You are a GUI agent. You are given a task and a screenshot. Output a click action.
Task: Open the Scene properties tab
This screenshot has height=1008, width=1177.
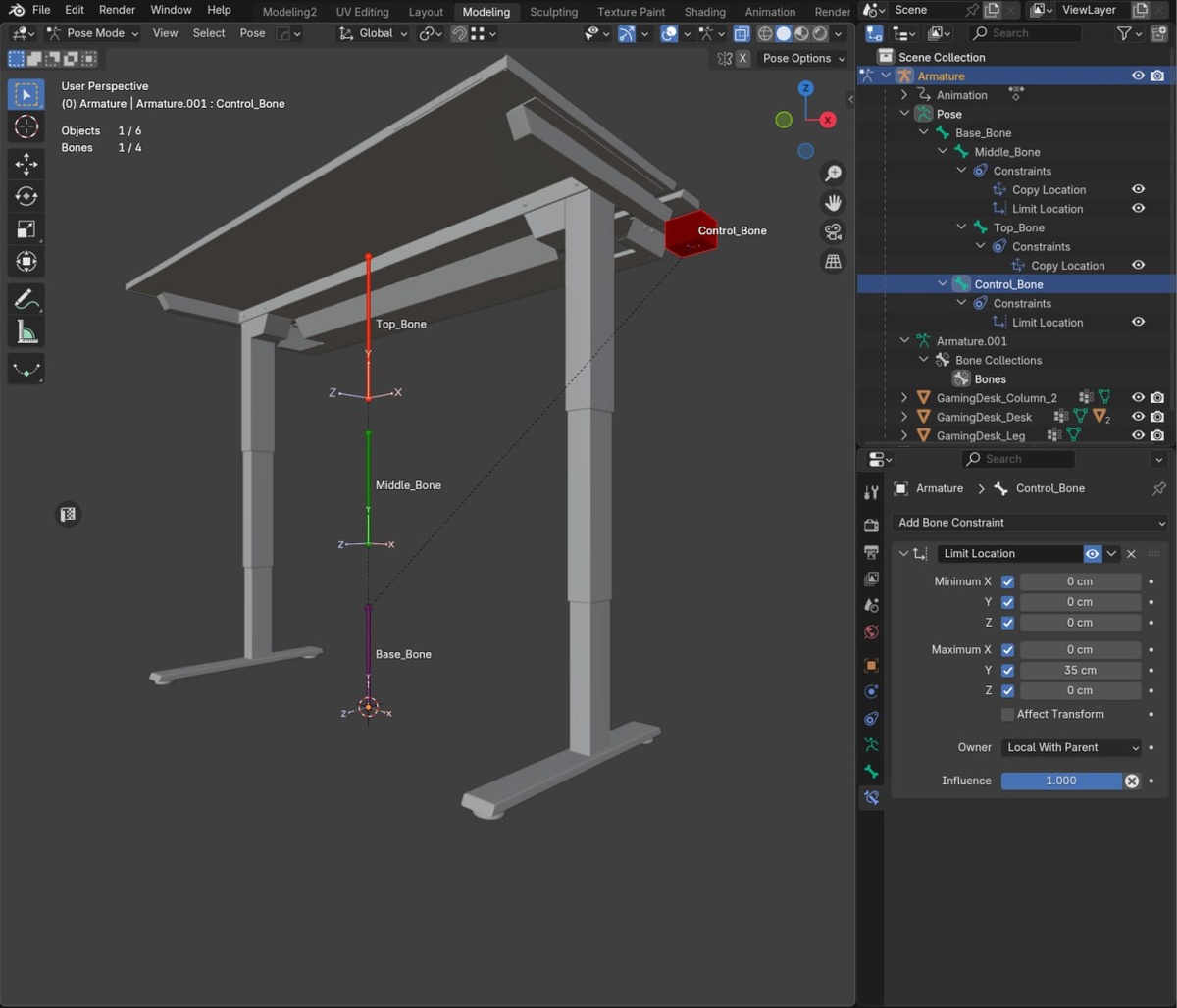click(x=871, y=606)
